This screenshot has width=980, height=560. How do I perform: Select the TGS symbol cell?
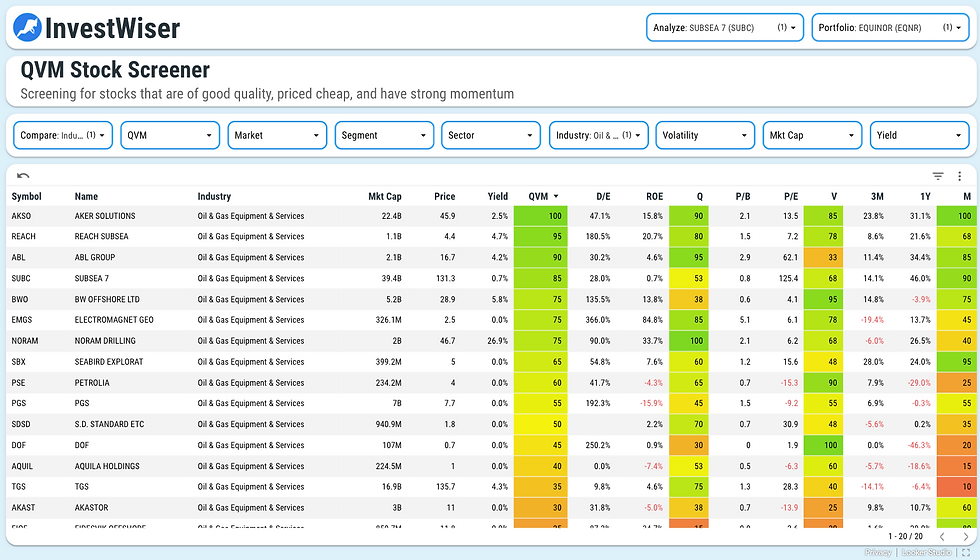[18, 487]
